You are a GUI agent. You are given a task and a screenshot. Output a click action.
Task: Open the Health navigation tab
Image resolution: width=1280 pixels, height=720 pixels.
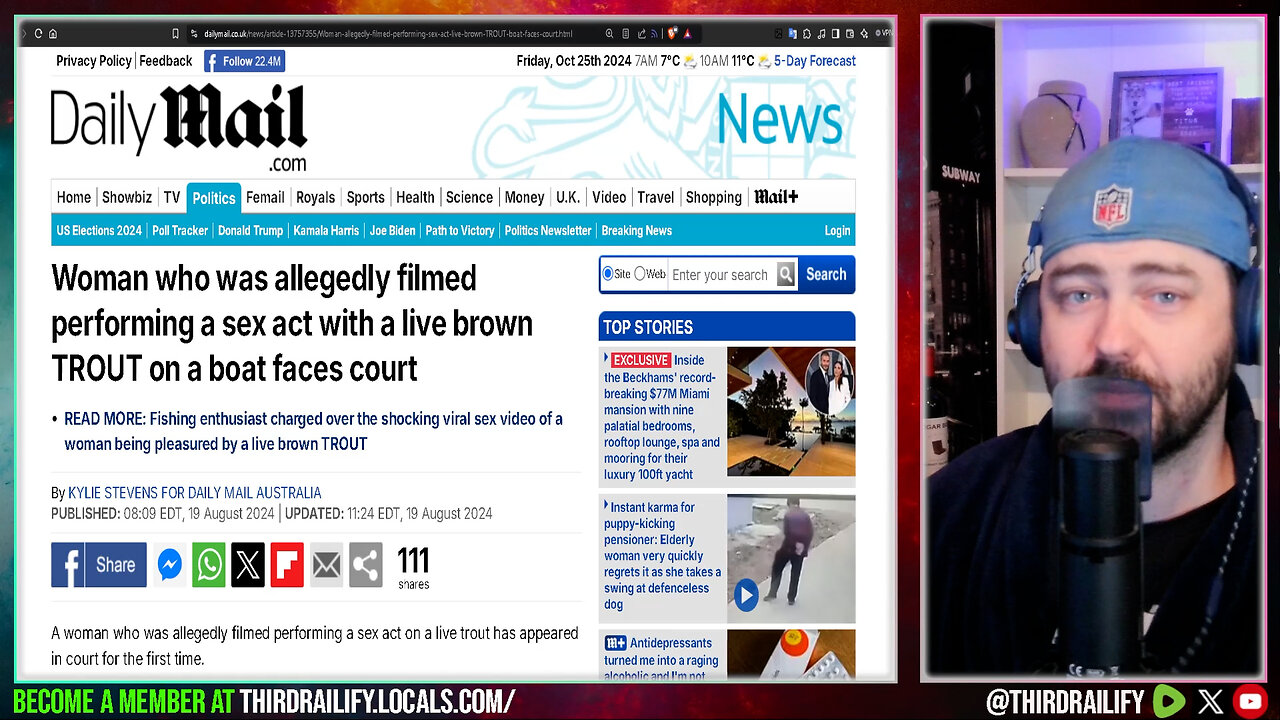[x=415, y=197]
